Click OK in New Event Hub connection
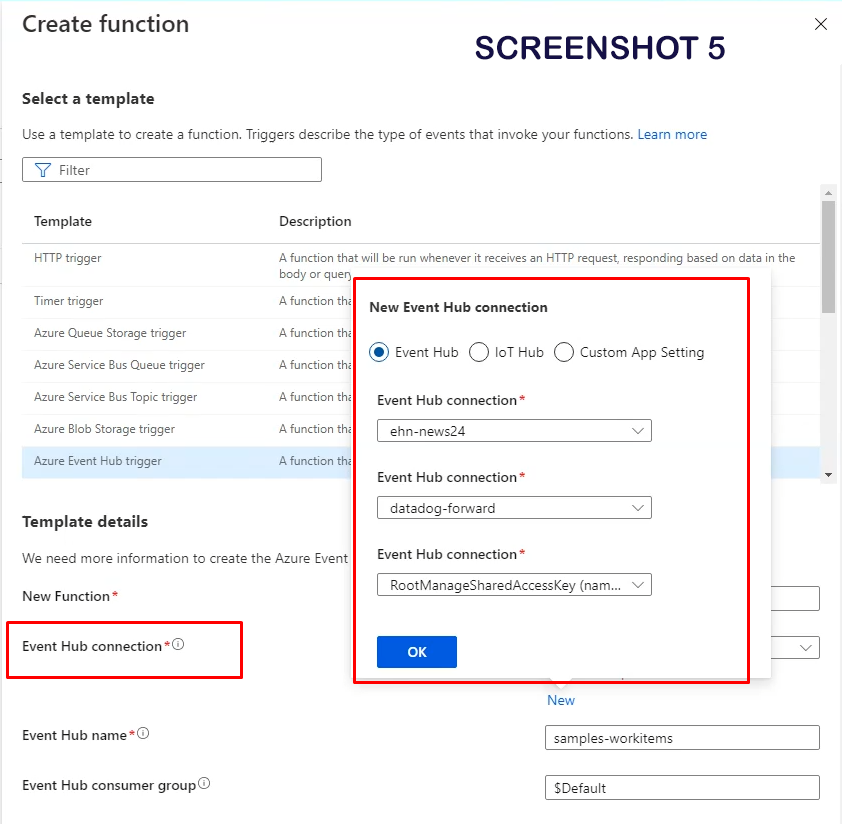Viewport: 842px width, 824px height. click(x=417, y=652)
